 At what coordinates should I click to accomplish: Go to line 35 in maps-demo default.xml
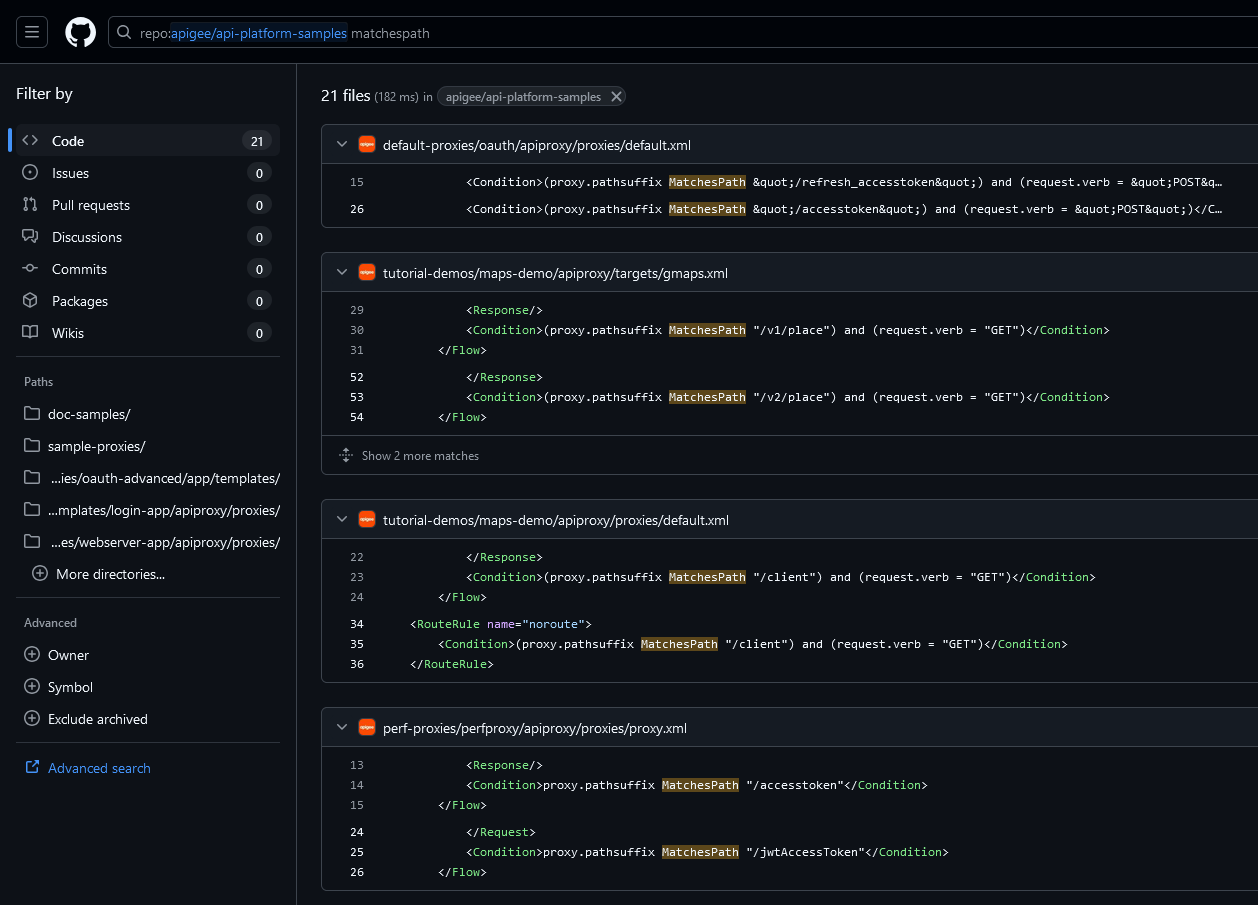(x=357, y=644)
